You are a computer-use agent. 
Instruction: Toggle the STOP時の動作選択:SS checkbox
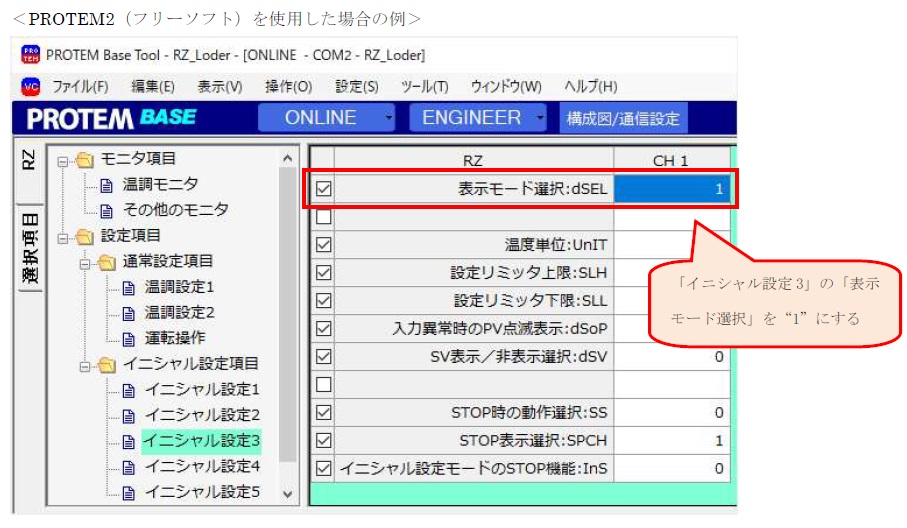323,412
